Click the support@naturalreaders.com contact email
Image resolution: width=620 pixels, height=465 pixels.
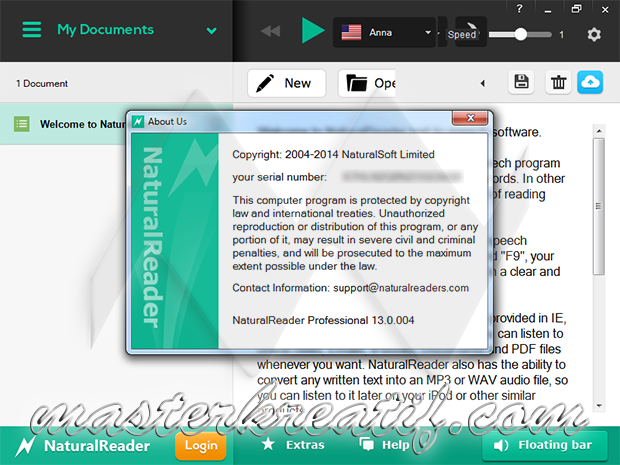pyautogui.click(x=401, y=288)
